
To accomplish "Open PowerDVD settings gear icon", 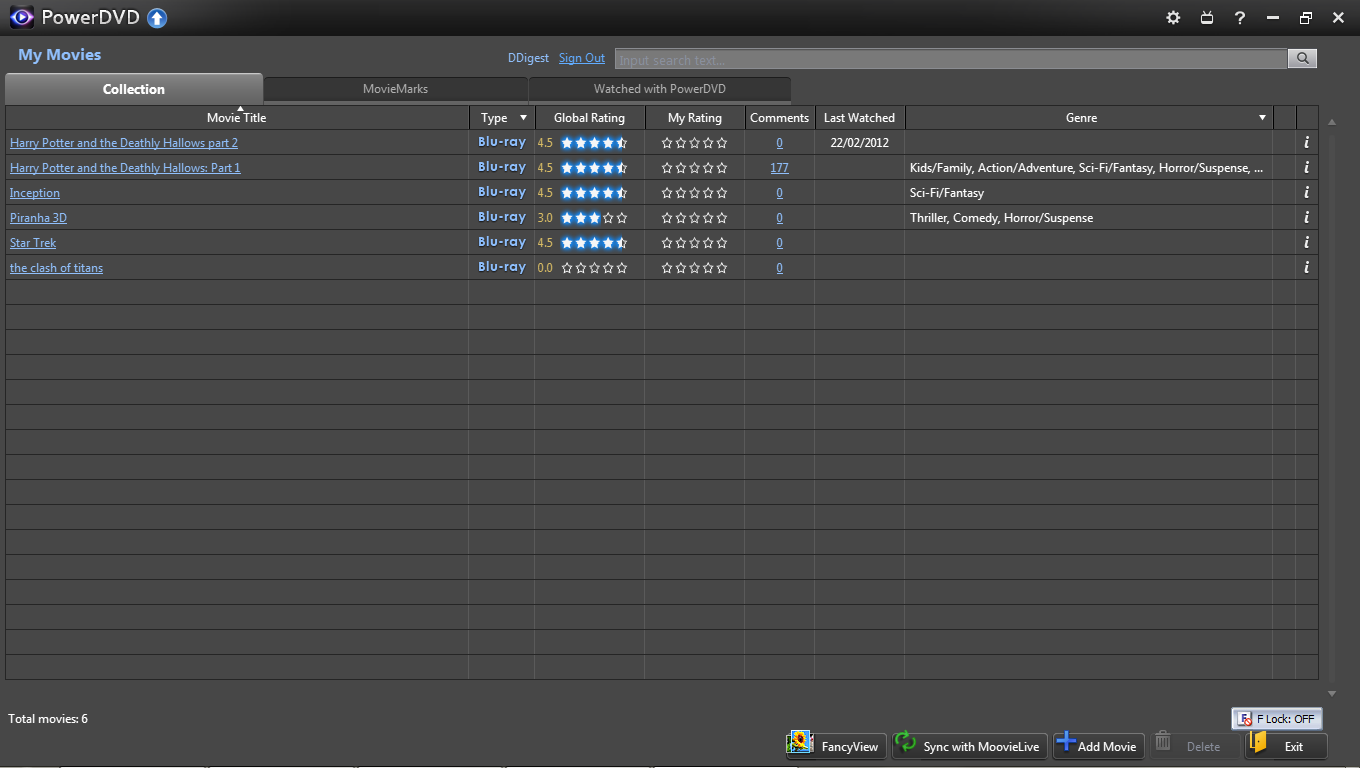I will (x=1173, y=18).
